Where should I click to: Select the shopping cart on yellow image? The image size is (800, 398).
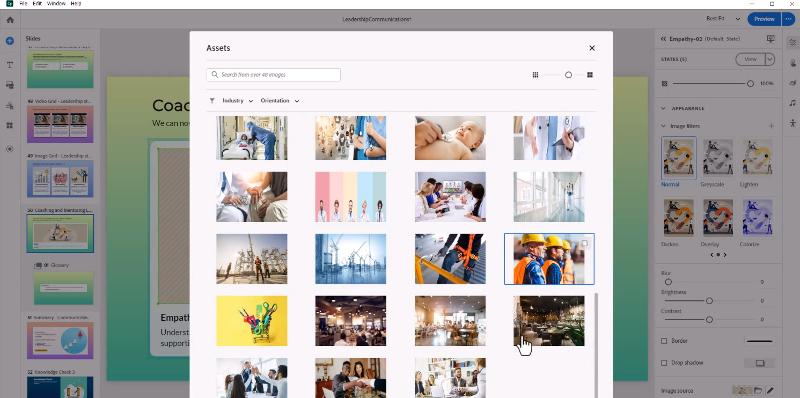[x=252, y=321]
